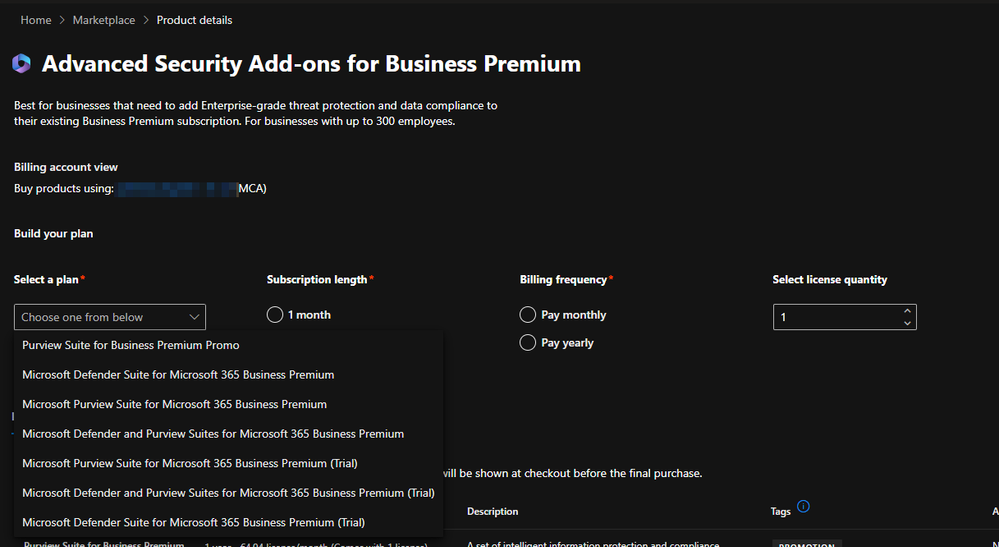Choose the Pay monthly billing option
999x547 pixels.
(x=528, y=315)
